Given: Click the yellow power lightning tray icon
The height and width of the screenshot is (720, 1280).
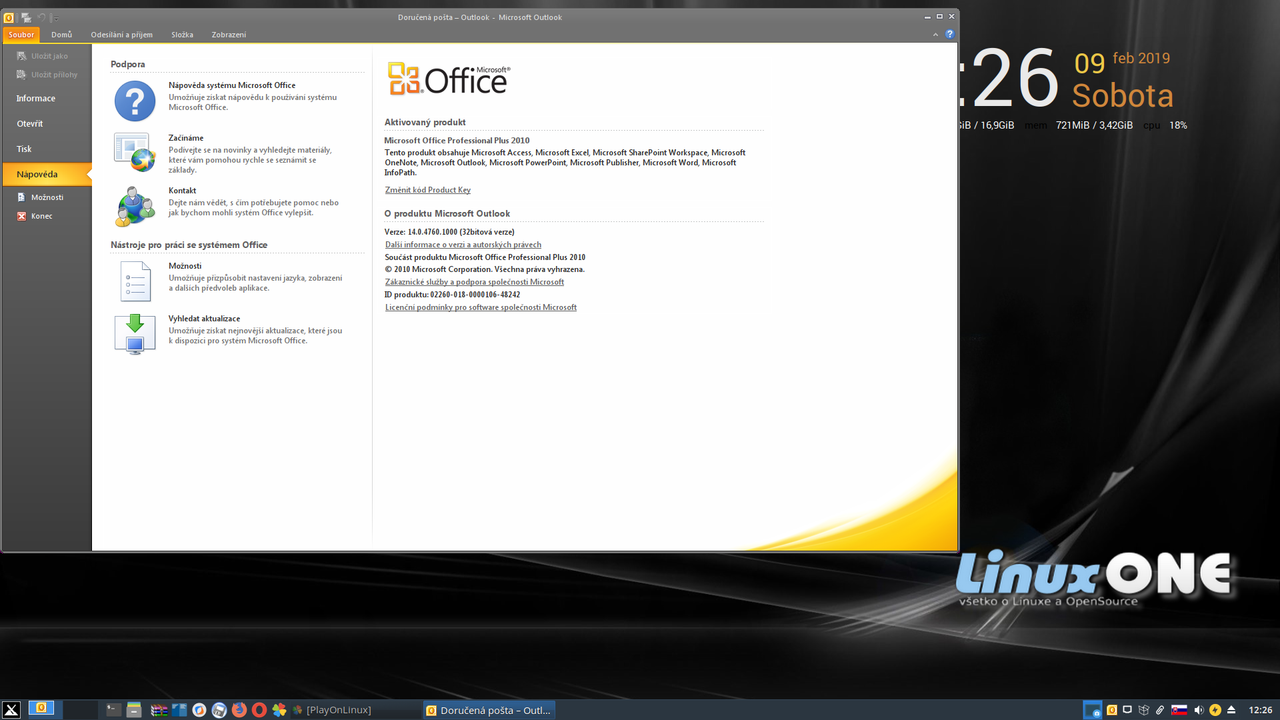Looking at the screenshot, I should coord(1215,710).
